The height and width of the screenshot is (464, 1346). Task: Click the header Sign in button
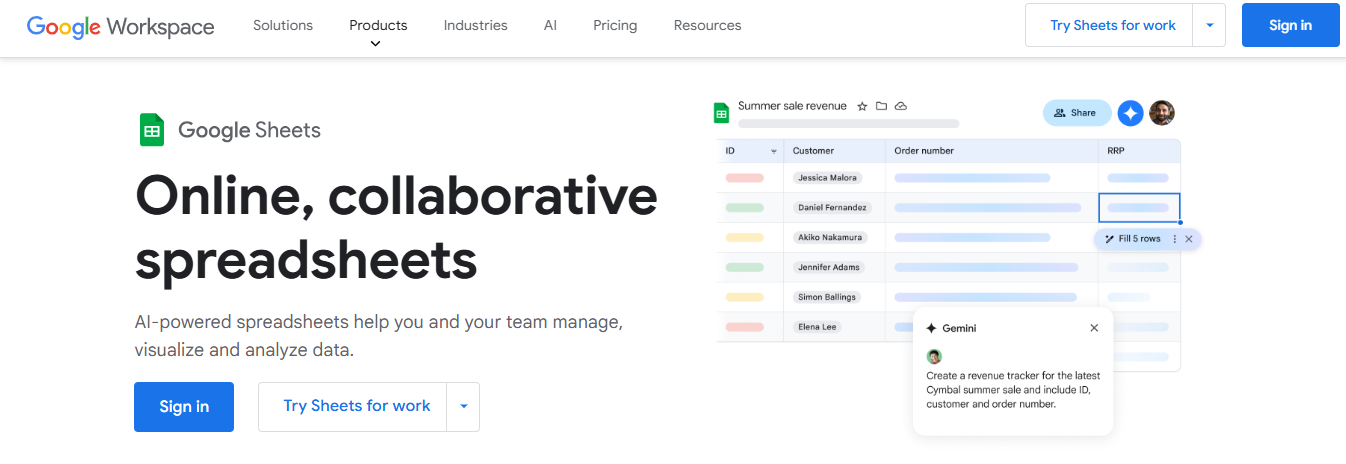click(1290, 25)
